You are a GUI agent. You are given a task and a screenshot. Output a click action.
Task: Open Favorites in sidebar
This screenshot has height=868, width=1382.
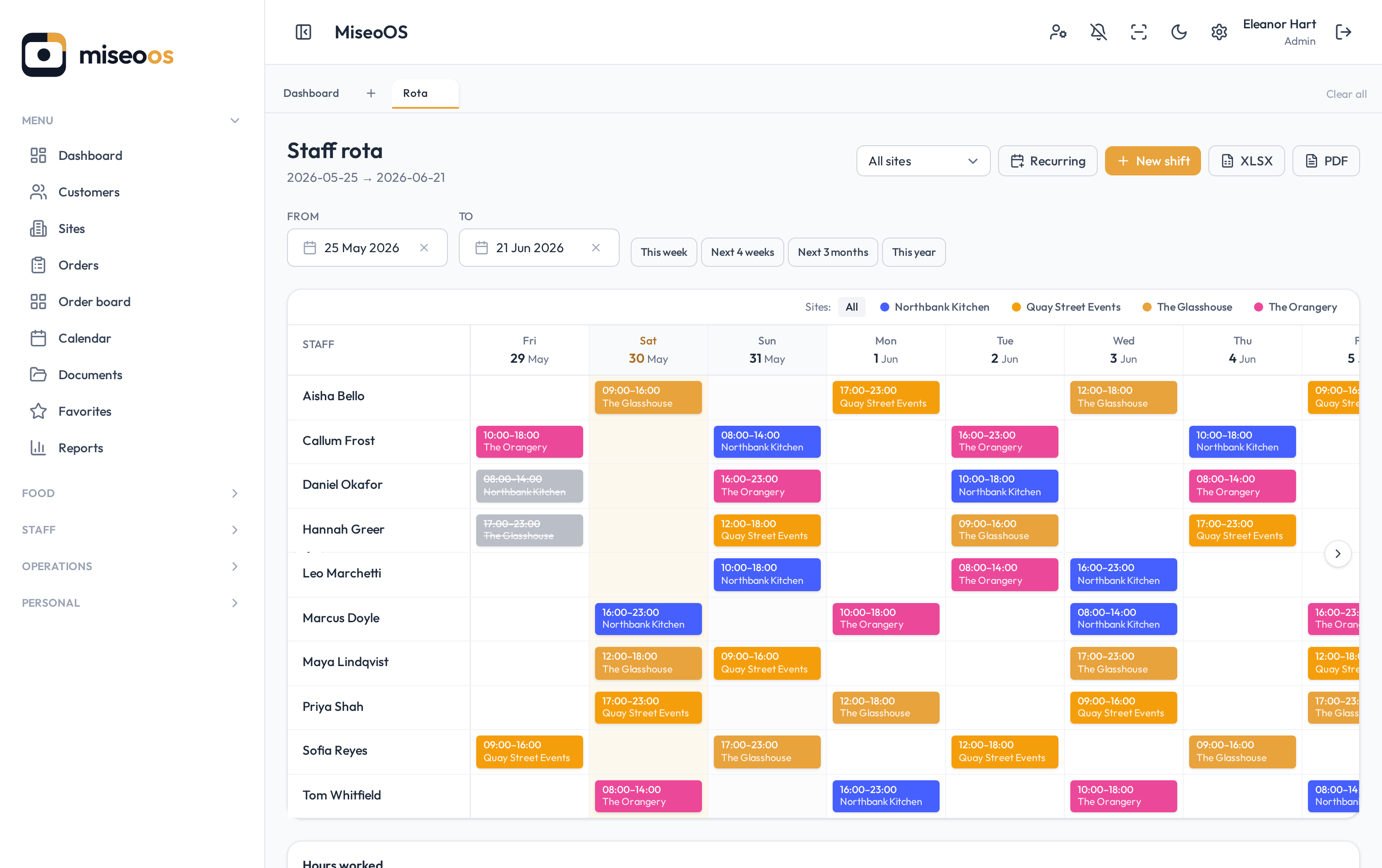click(x=132, y=411)
